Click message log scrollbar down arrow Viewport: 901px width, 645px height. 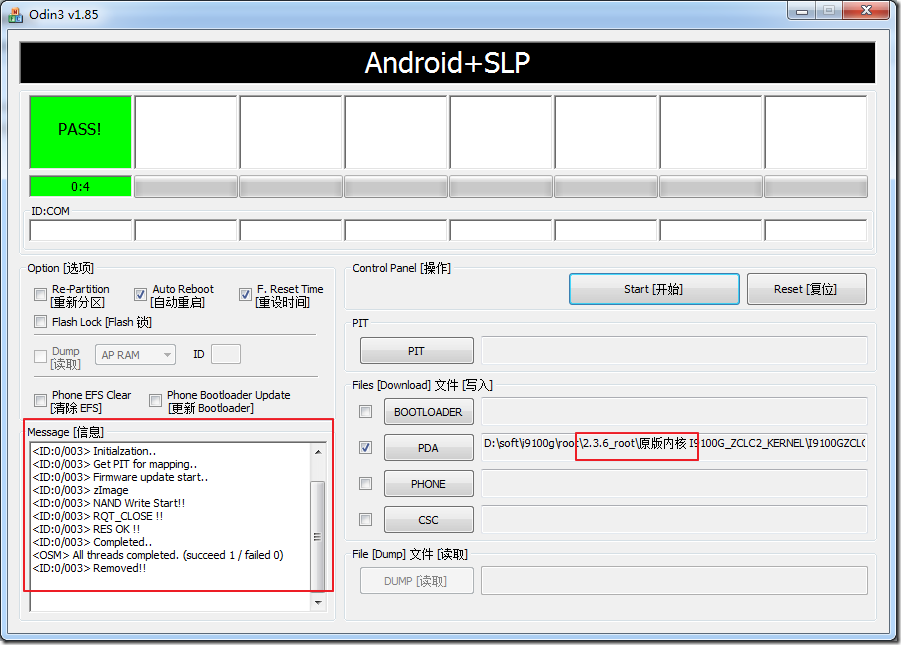318,602
